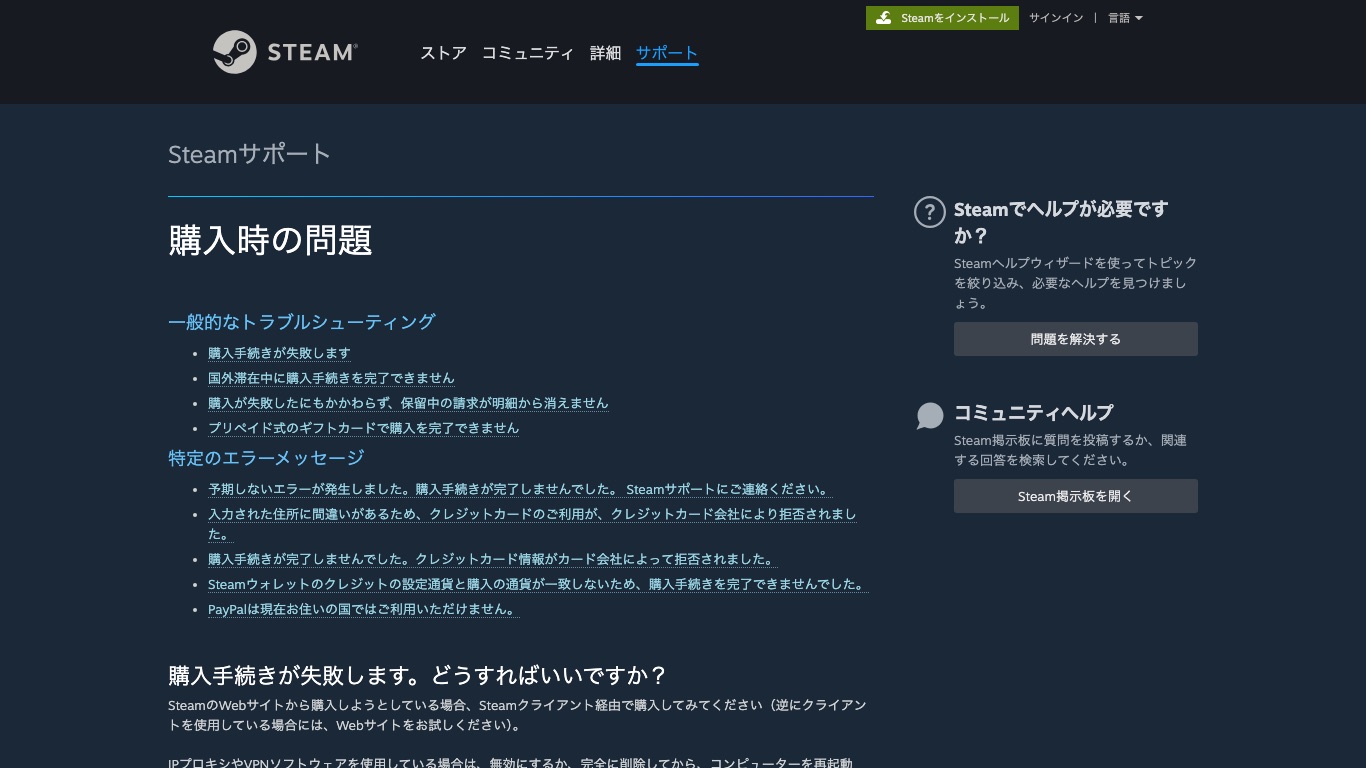Click the Steamでヘルプが必要ですか？ heading
1366x768 pixels.
[1061, 222]
